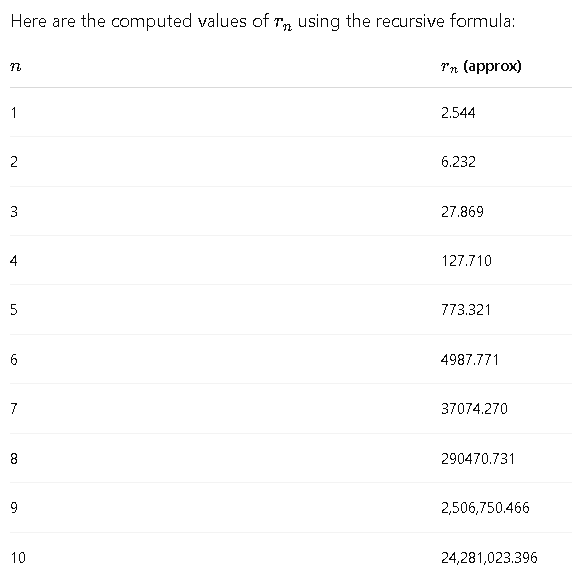The width and height of the screenshot is (572, 583).
Task: Click the n column header
Action: [x=16, y=67]
